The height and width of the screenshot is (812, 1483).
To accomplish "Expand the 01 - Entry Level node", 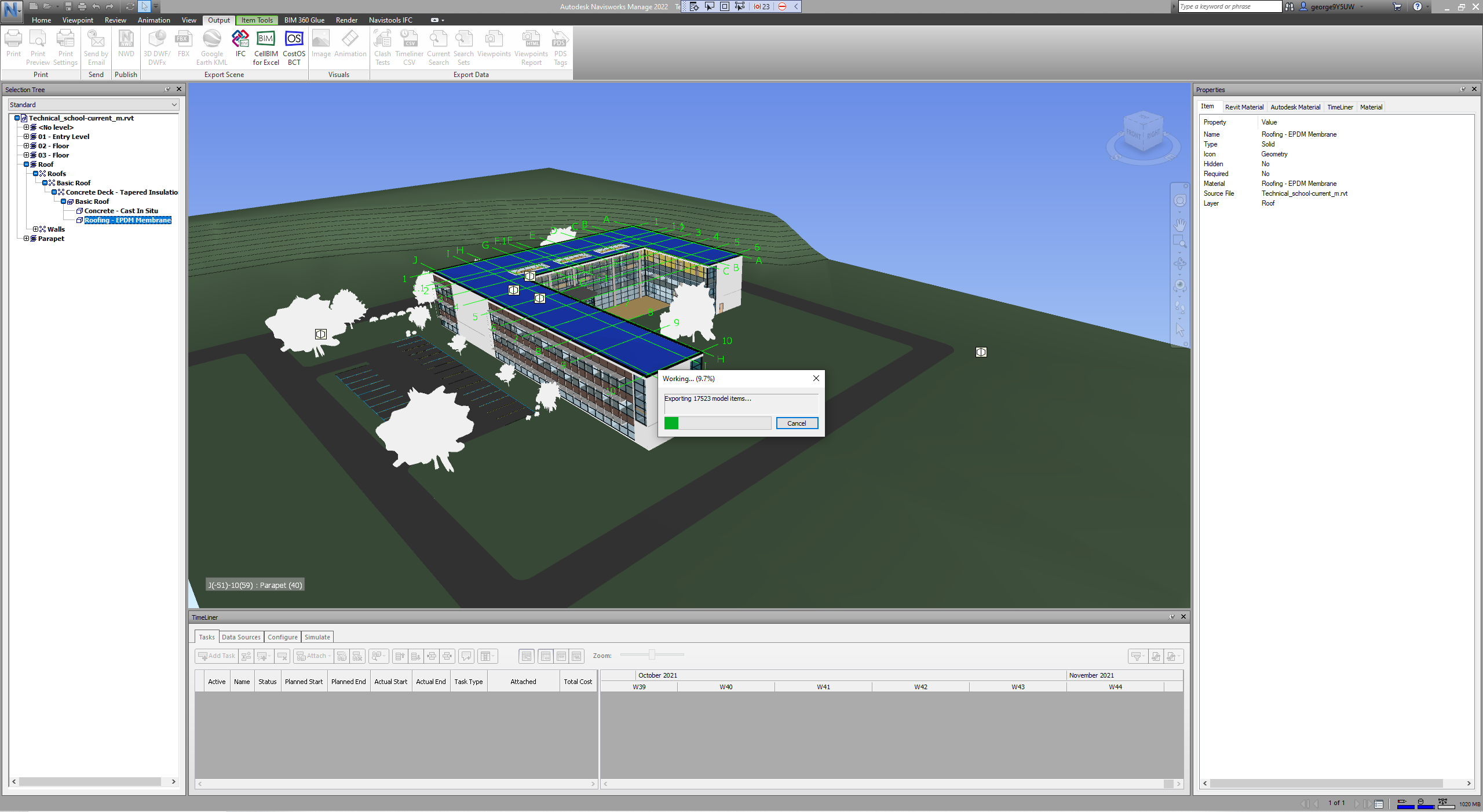I will coord(26,137).
